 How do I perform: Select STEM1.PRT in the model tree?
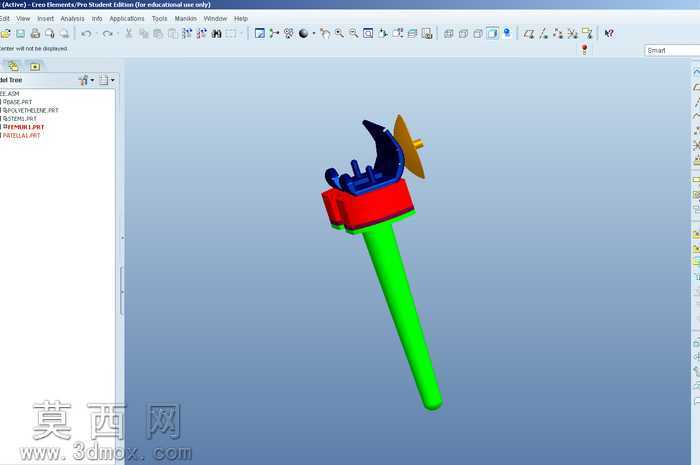click(x=20, y=119)
